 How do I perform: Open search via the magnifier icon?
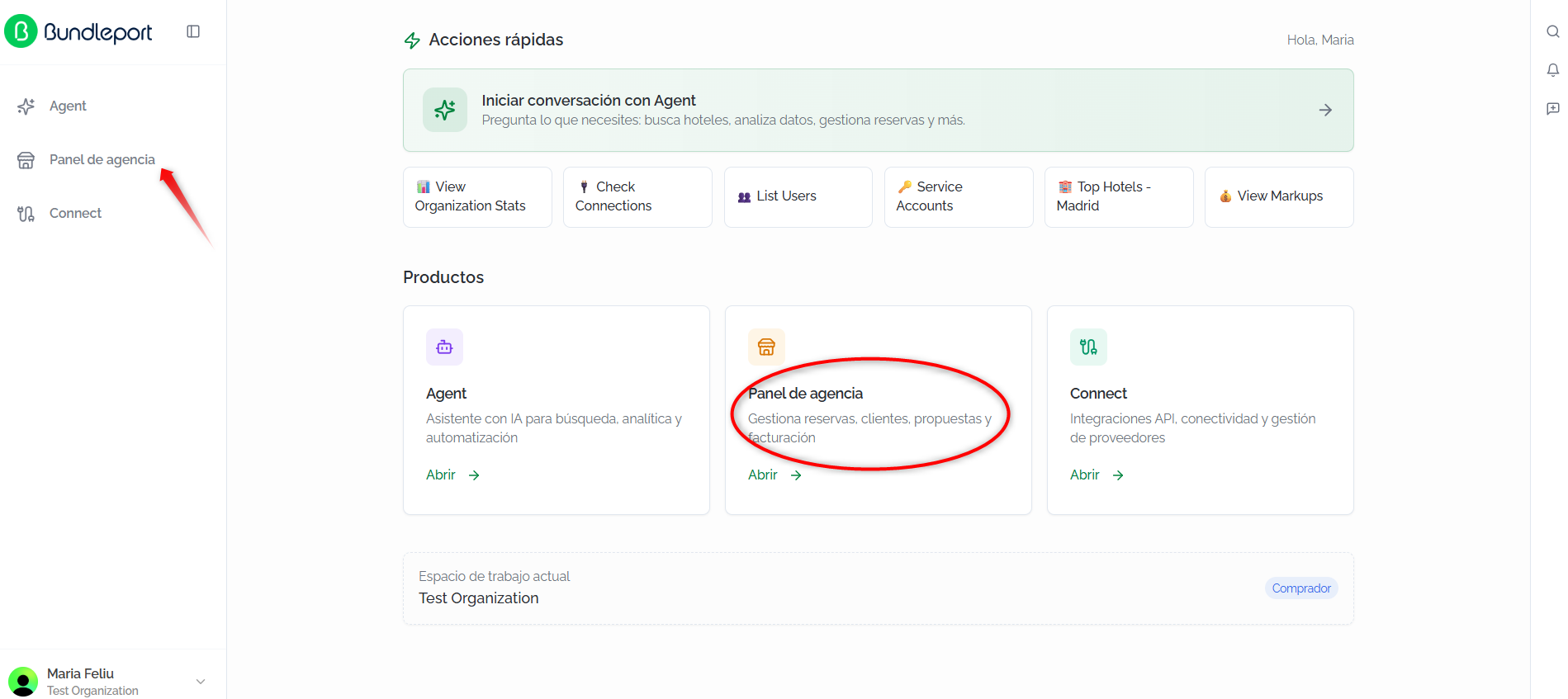tap(1552, 31)
